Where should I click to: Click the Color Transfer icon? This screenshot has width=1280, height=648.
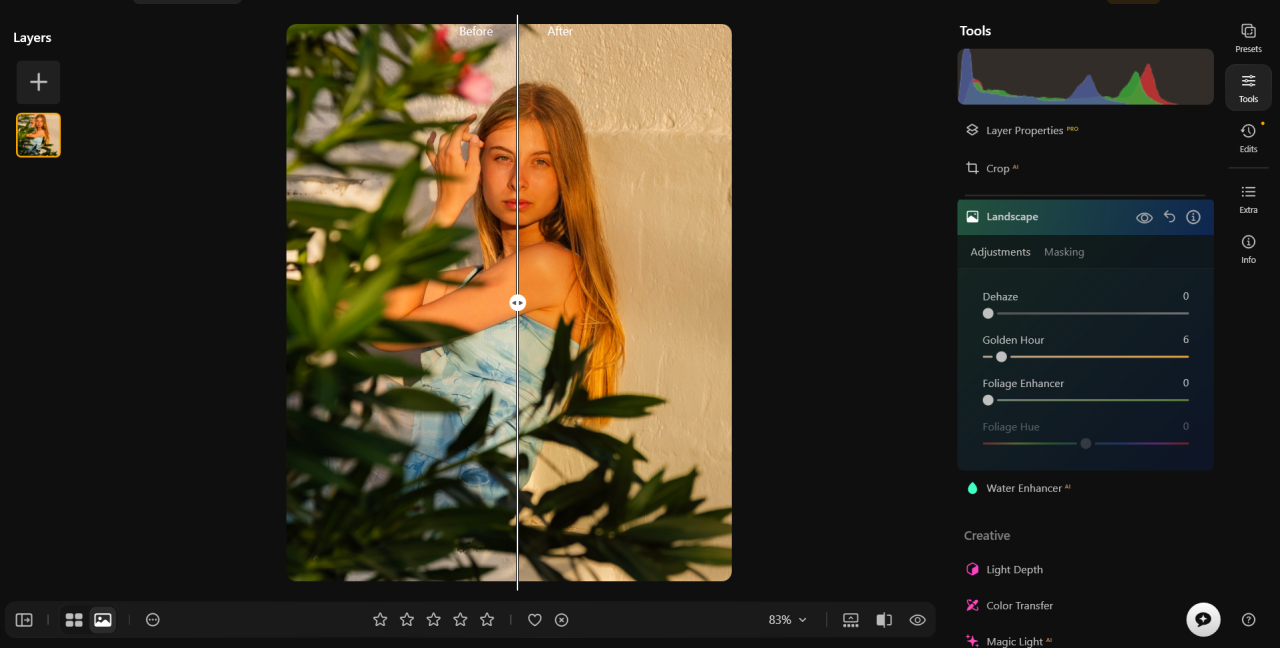tap(972, 606)
